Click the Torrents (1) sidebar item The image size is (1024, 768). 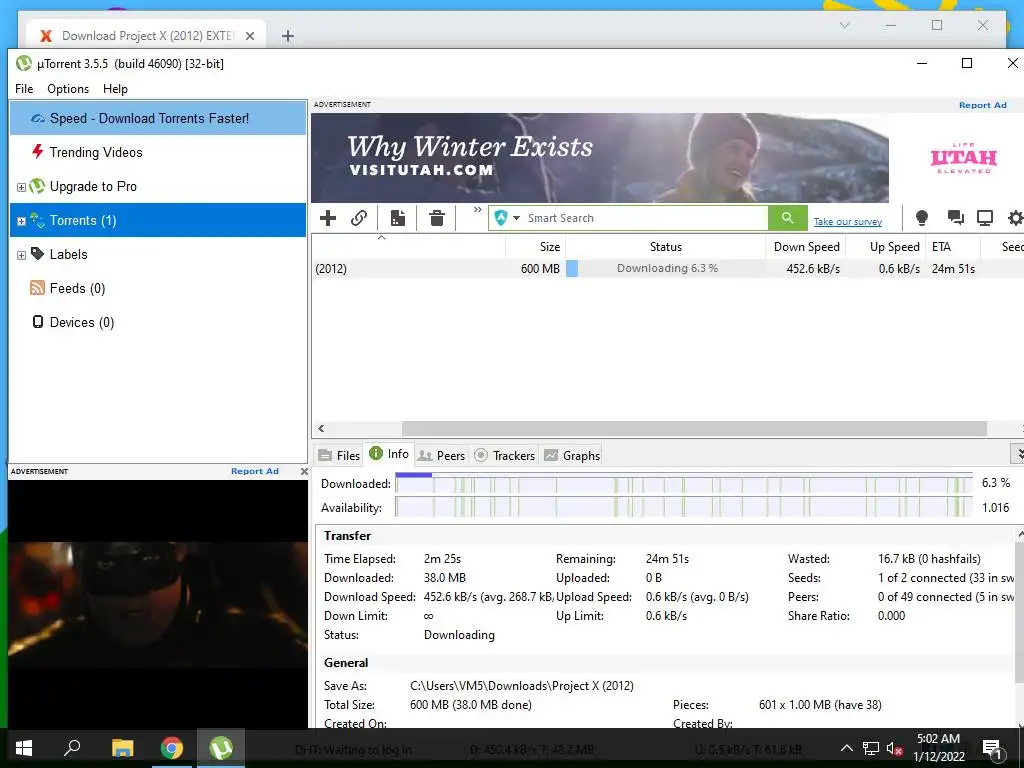tap(158, 220)
